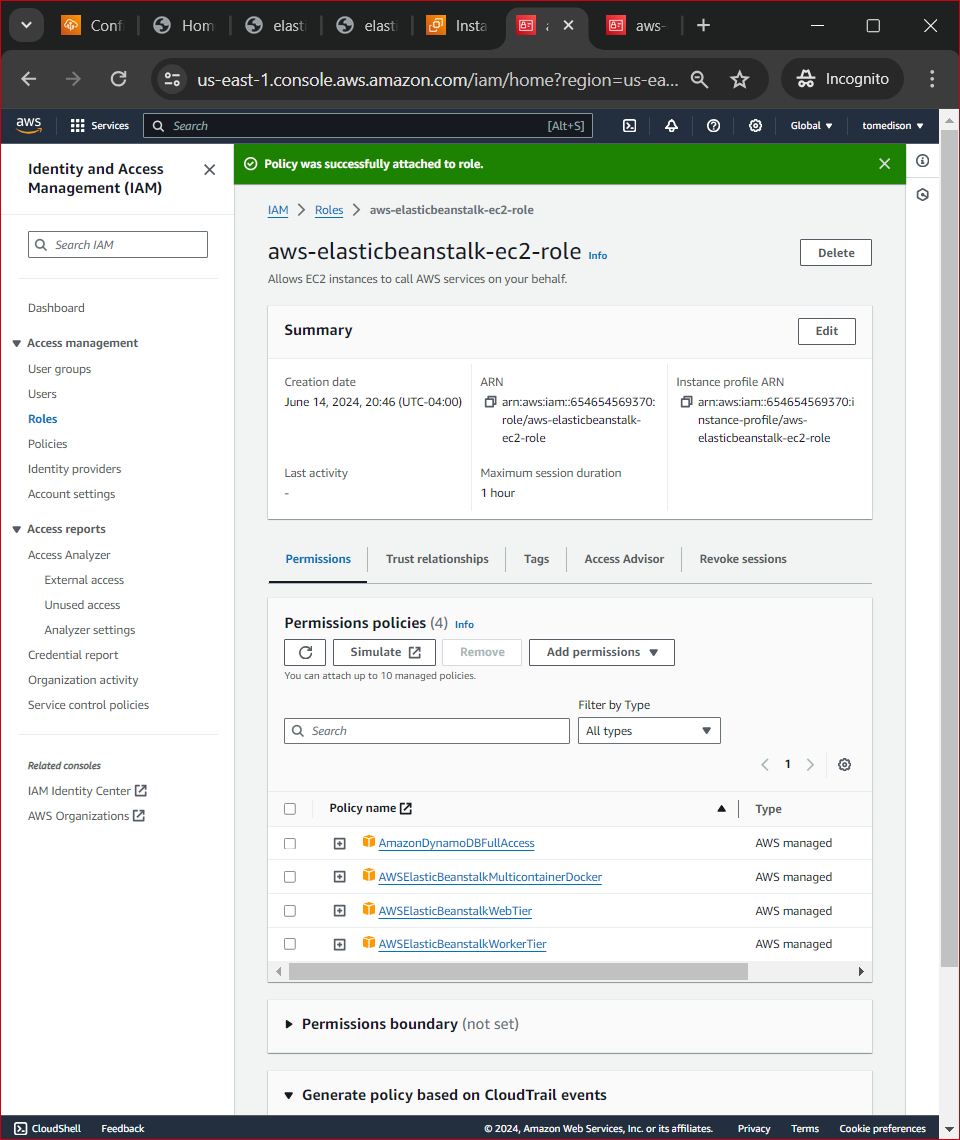Collapse Access reports sidebar group
960x1140 pixels.
click(17, 529)
